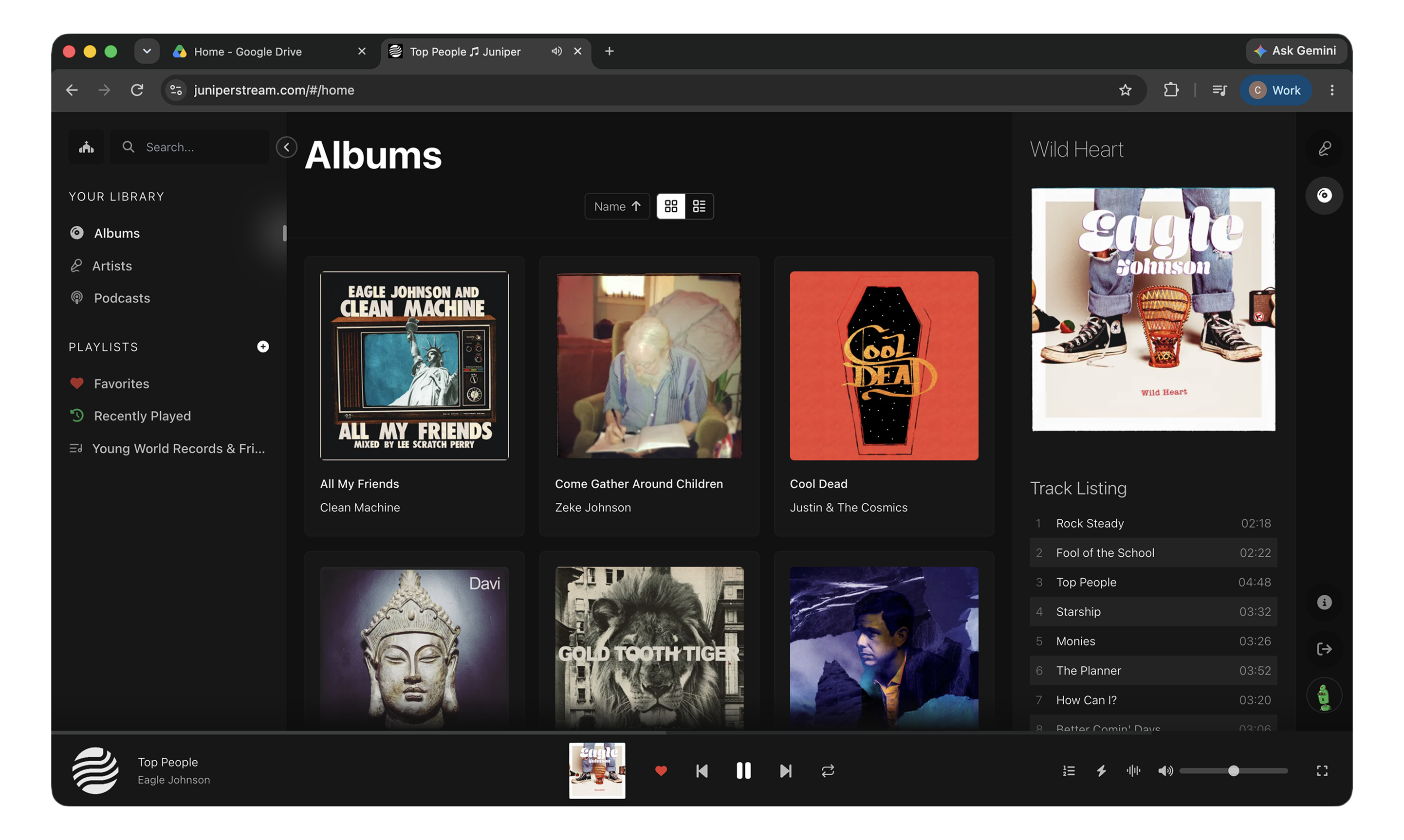Click the sign out icon
This screenshot has height=840, width=1404.
coord(1324,649)
